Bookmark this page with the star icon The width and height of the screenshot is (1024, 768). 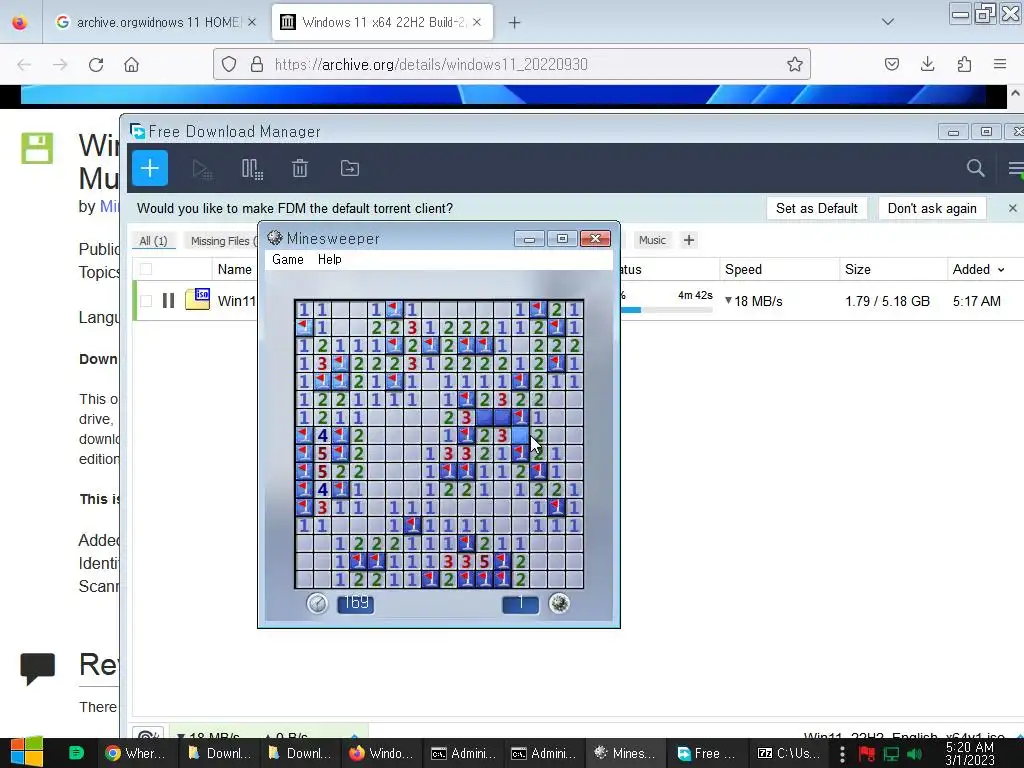tap(795, 64)
